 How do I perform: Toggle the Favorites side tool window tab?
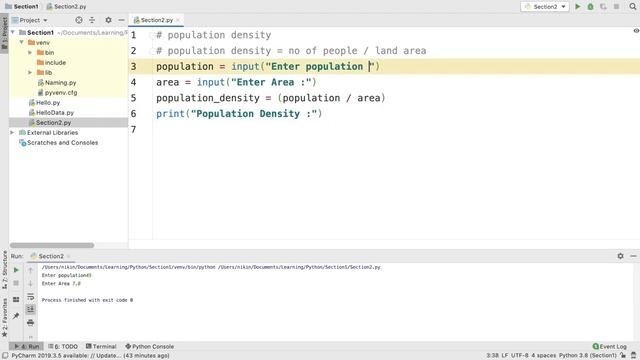click(4, 318)
